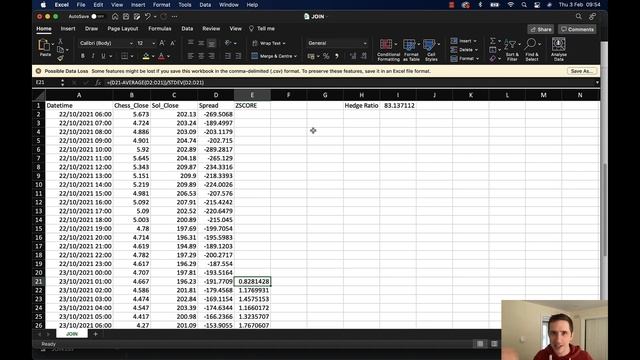Expand the Merge & Centre dropdown
This screenshot has height=360, width=640.
tap(295, 56)
